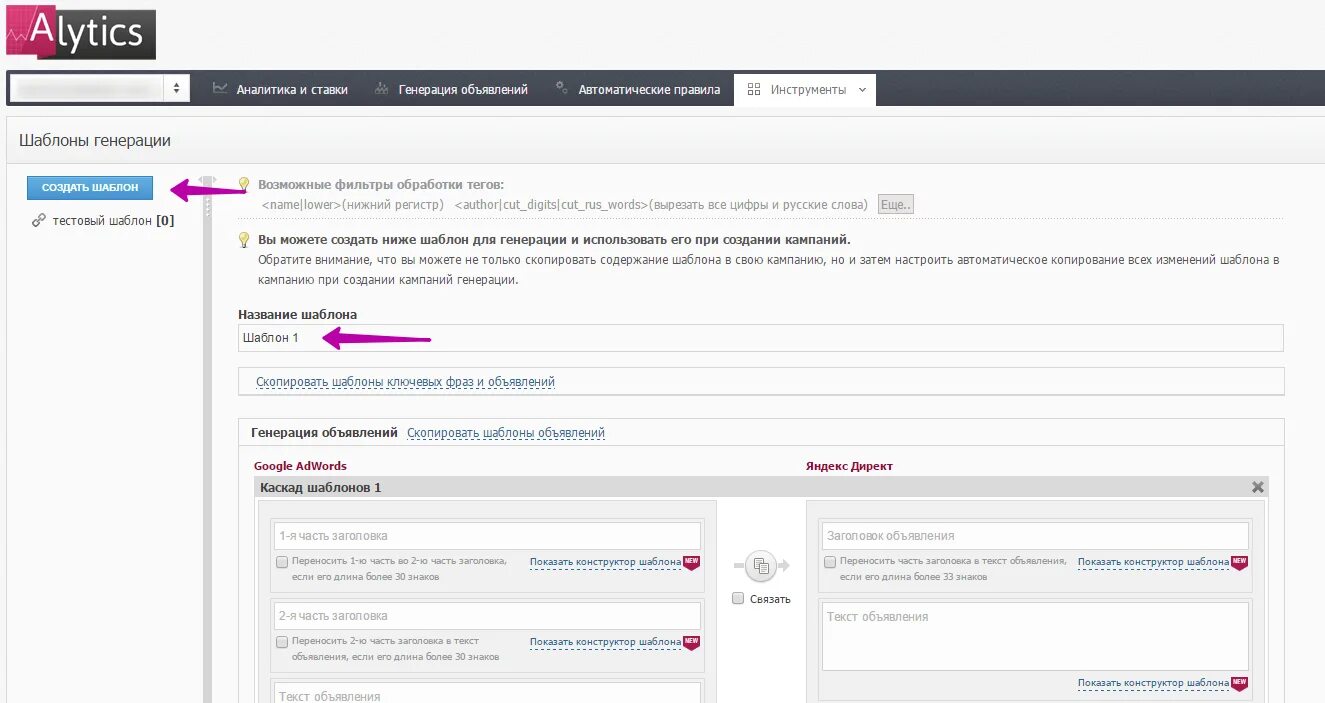Click the AdWords Текст объявления field
The height and width of the screenshot is (703, 1325).
tap(487, 693)
